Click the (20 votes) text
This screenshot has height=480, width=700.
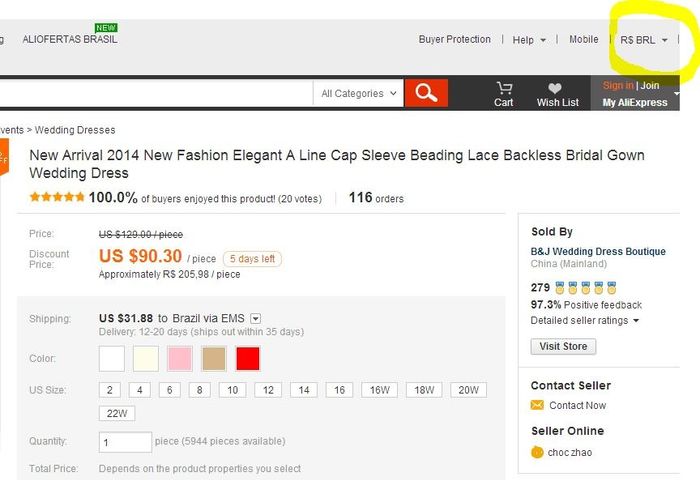coord(300,199)
